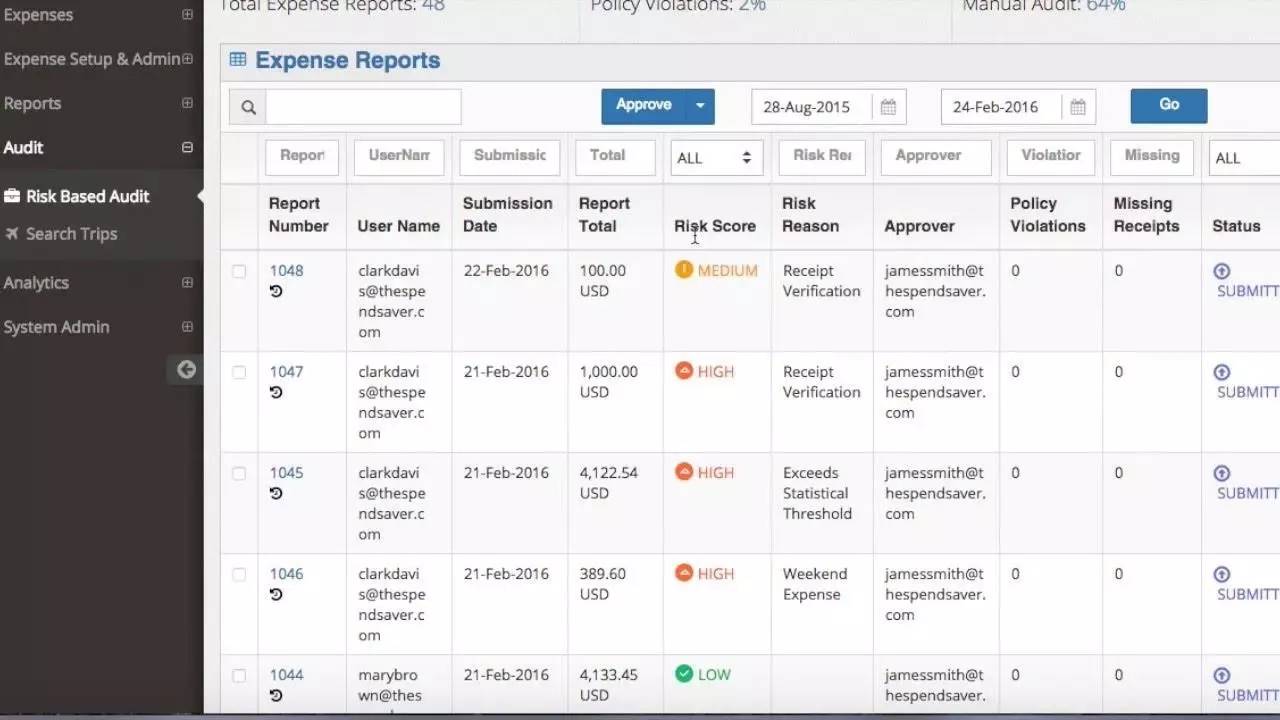Click the LOW risk checkmark icon for report 1044

[x=684, y=674]
